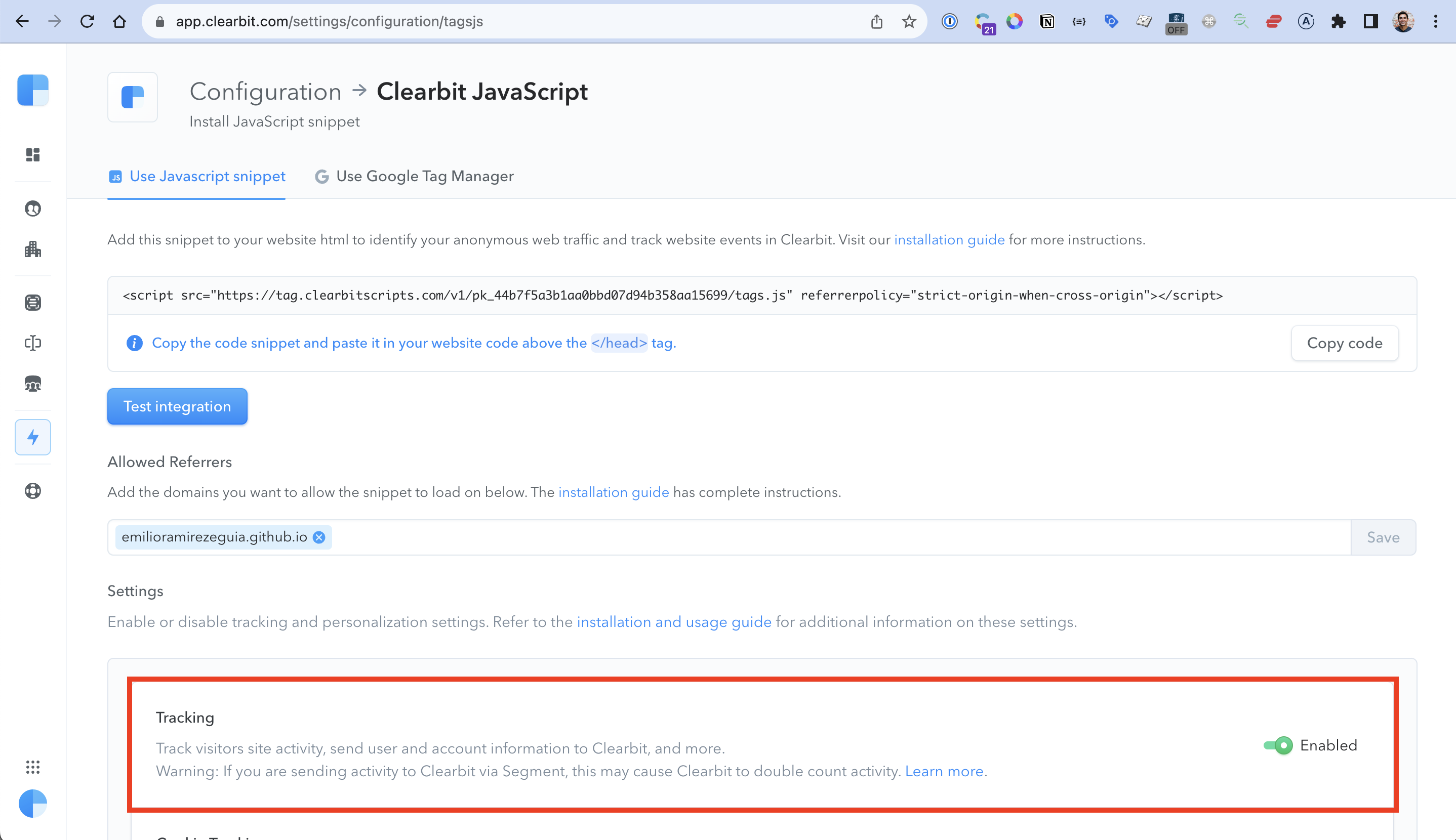Viewport: 1456px width, 840px height.
Task: Open the nine-dot apps menu
Action: (x=33, y=767)
